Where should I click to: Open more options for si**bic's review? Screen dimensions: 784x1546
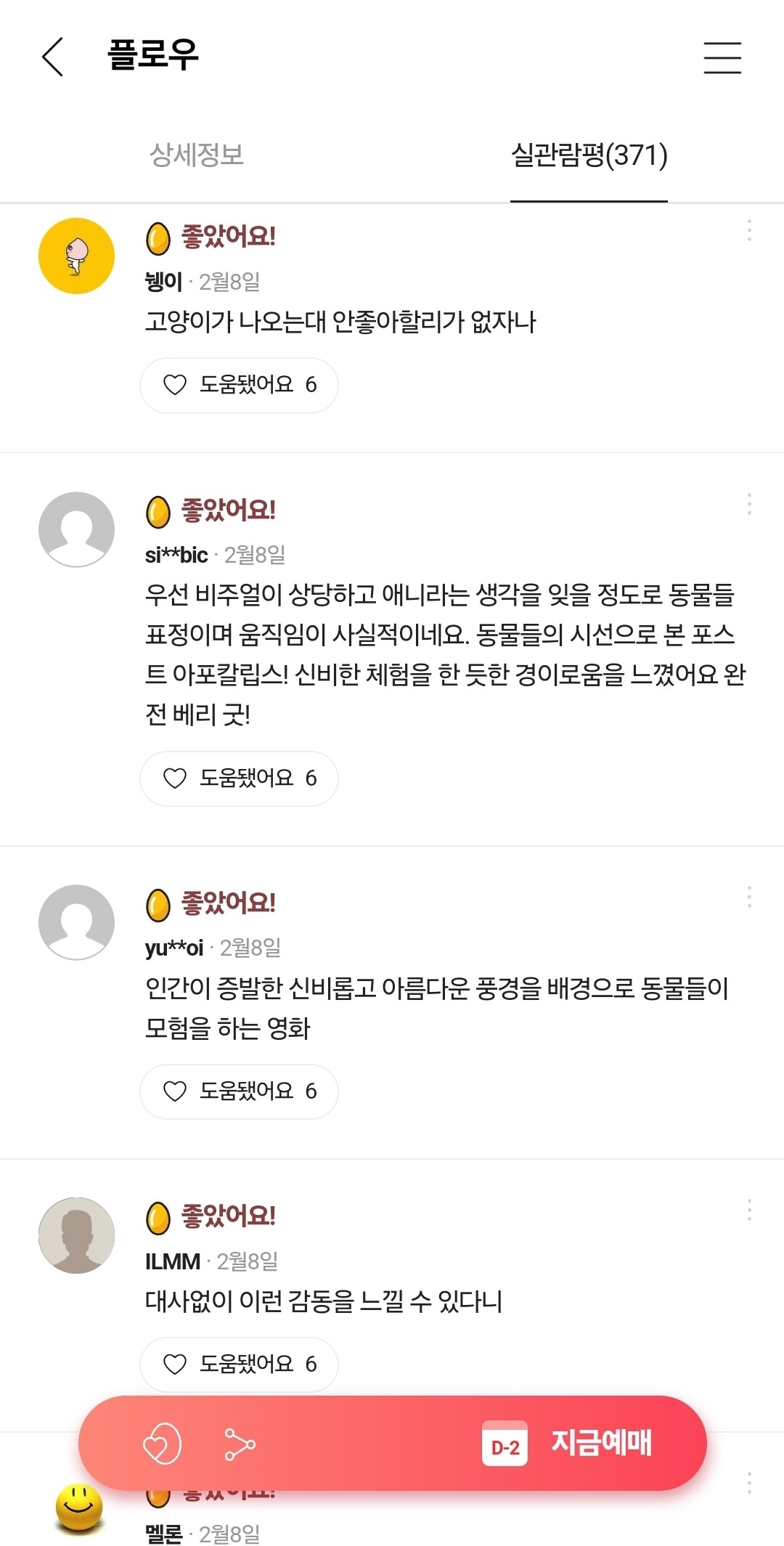tap(749, 504)
